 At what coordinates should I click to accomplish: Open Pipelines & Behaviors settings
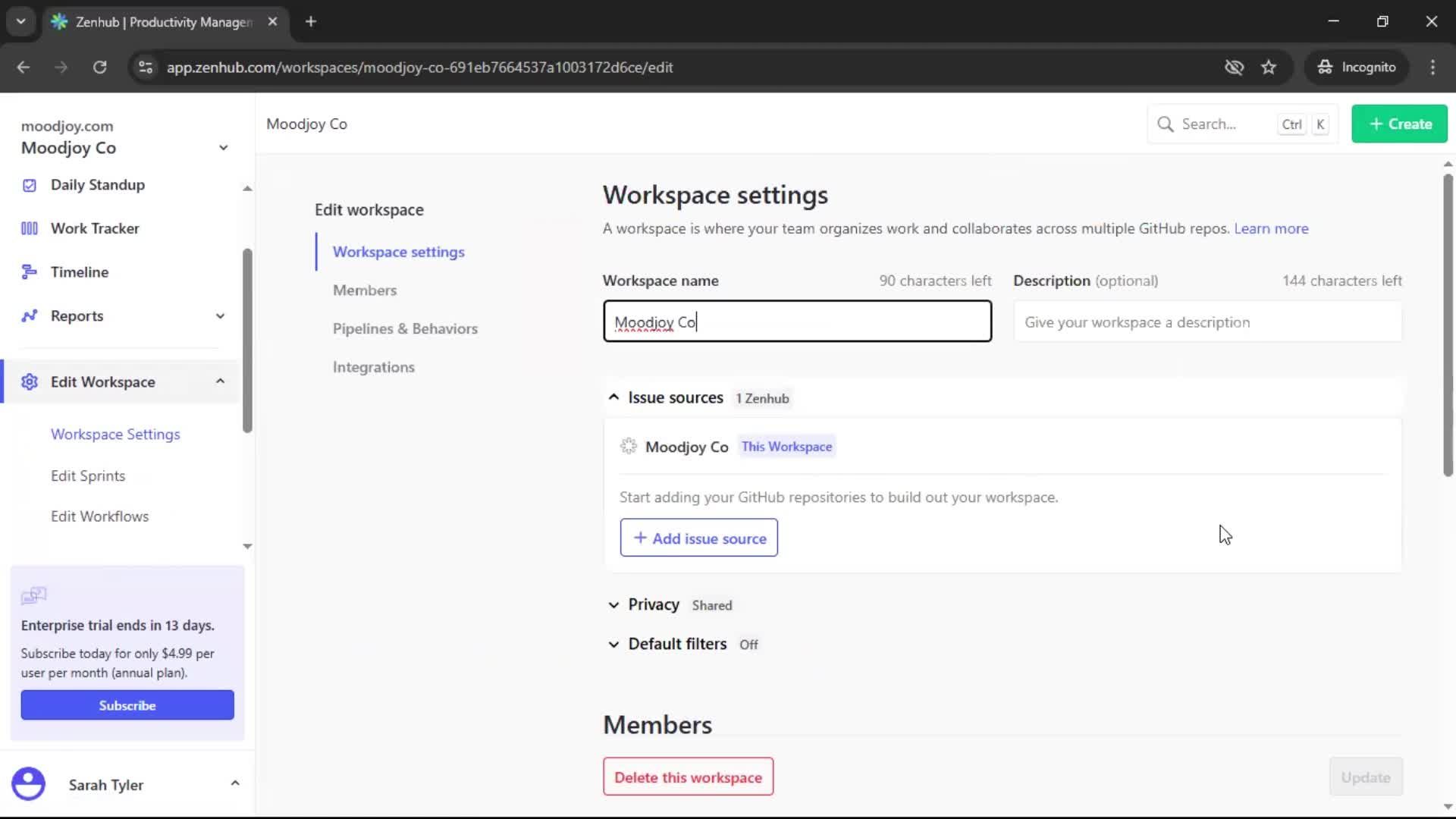(x=405, y=328)
